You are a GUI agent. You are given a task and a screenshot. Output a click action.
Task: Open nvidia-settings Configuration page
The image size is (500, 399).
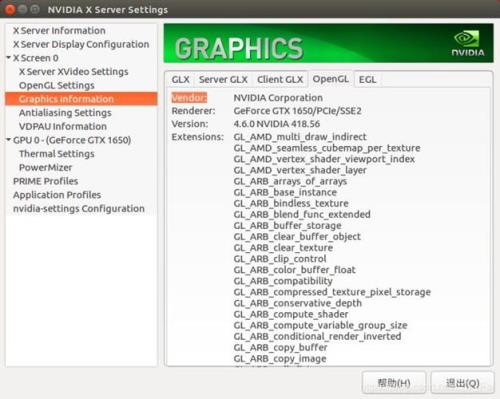pyautogui.click(x=79, y=209)
